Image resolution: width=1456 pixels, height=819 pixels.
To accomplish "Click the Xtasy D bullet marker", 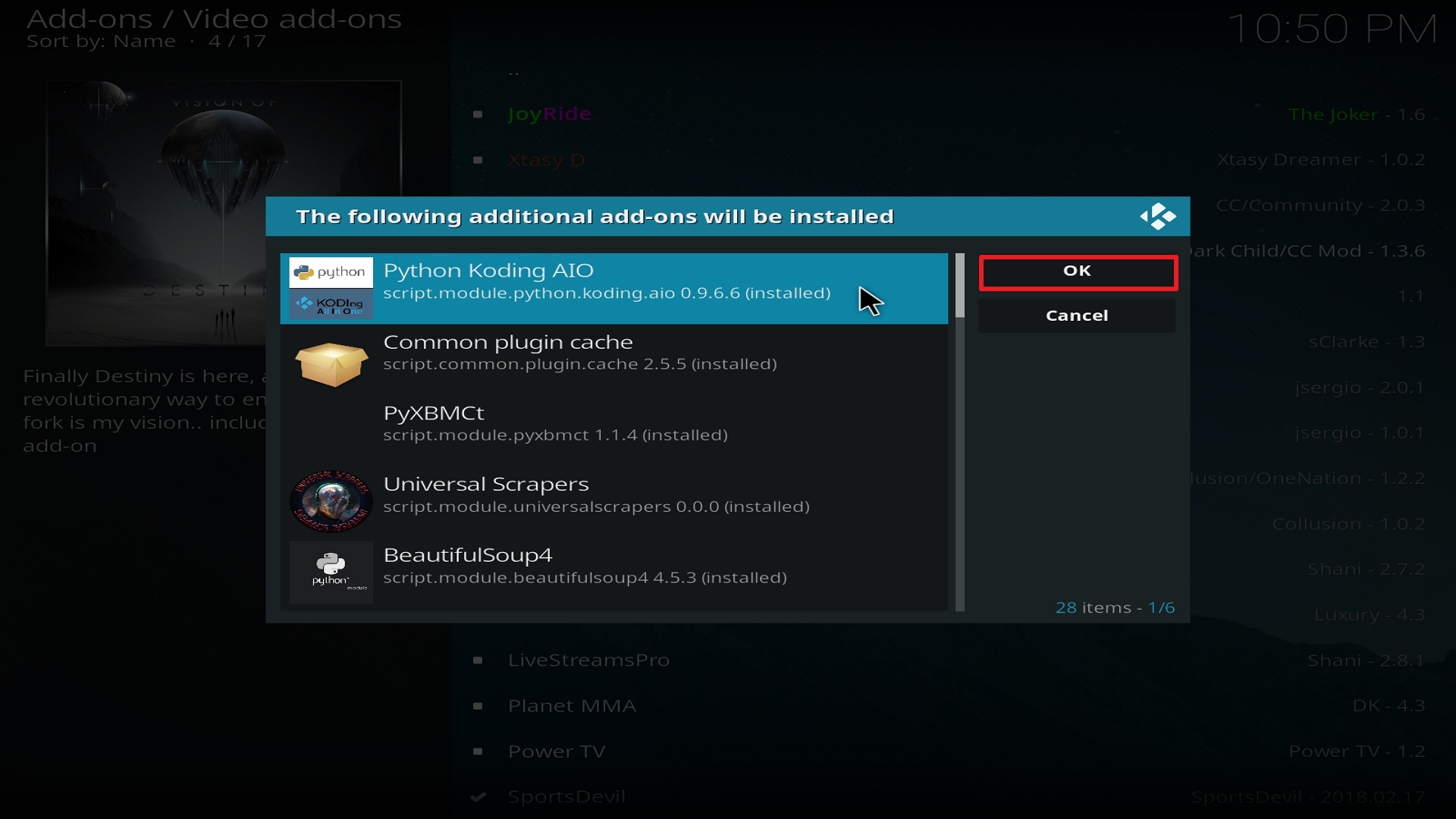I will tap(478, 160).
